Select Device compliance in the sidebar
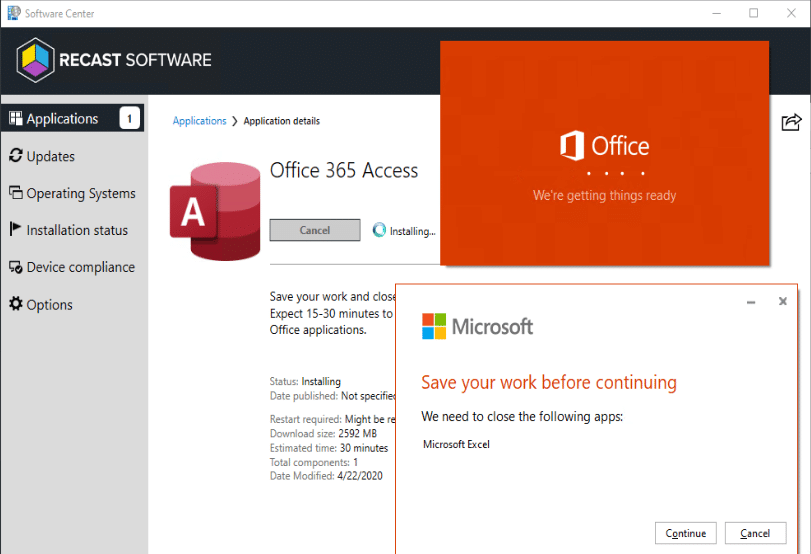 pyautogui.click(x=80, y=267)
